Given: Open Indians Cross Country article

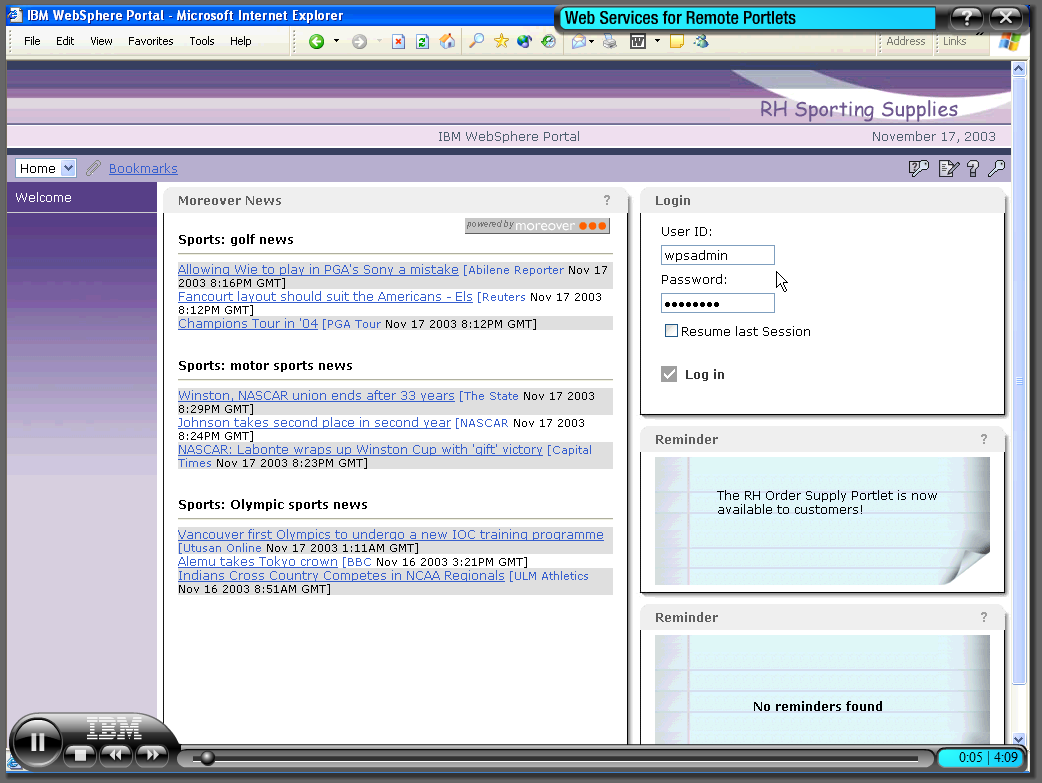Looking at the screenshot, I should click(341, 576).
